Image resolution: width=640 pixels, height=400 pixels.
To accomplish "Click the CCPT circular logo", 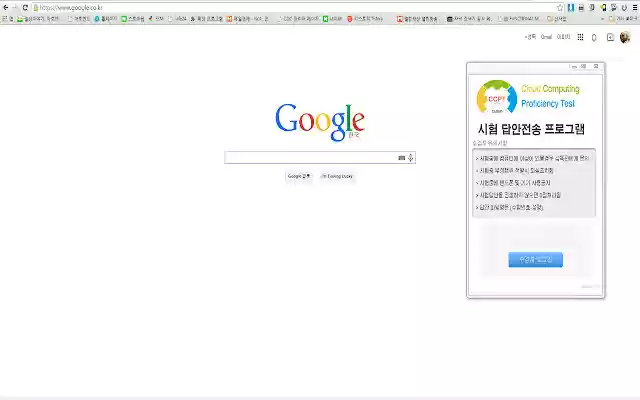I will point(497,97).
